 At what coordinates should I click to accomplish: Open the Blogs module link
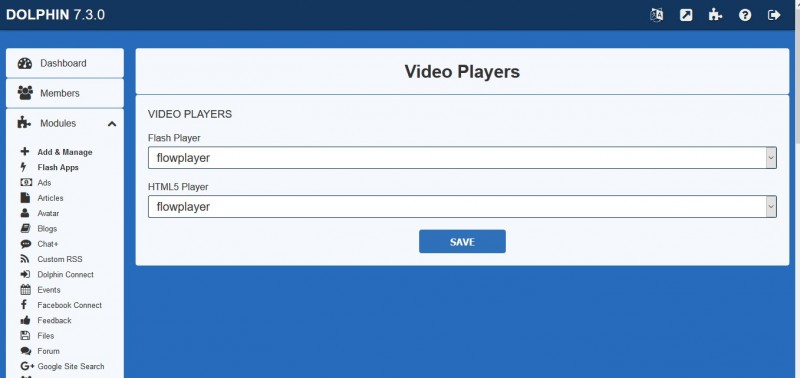(x=47, y=229)
